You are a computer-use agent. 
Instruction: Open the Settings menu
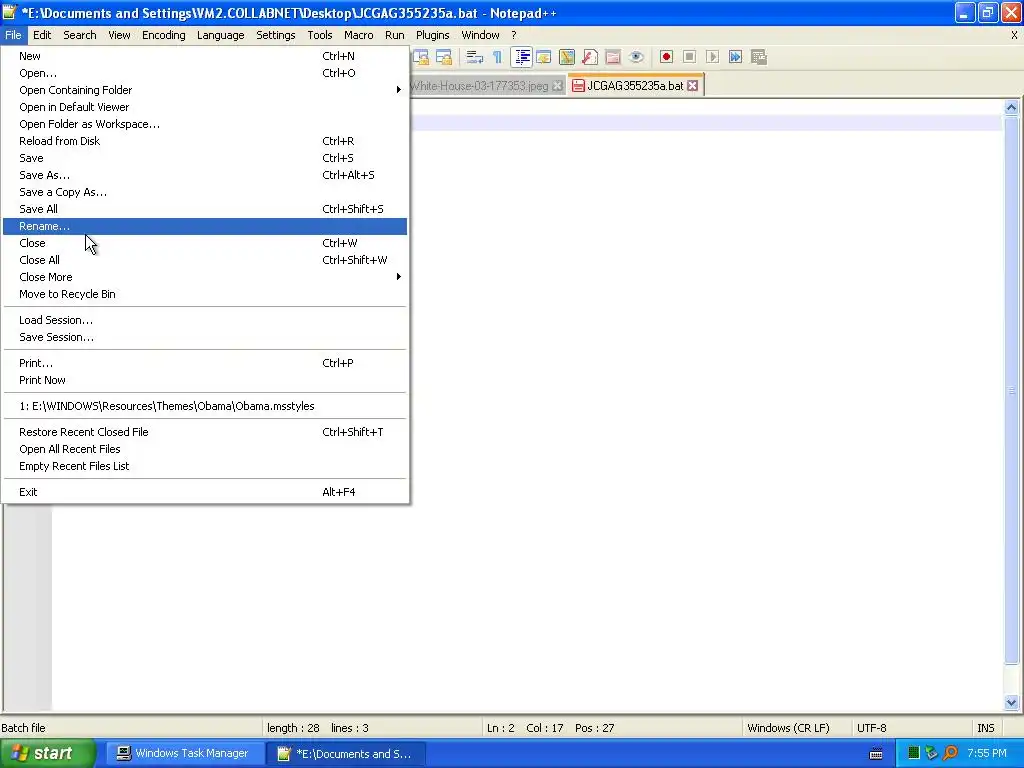276,35
